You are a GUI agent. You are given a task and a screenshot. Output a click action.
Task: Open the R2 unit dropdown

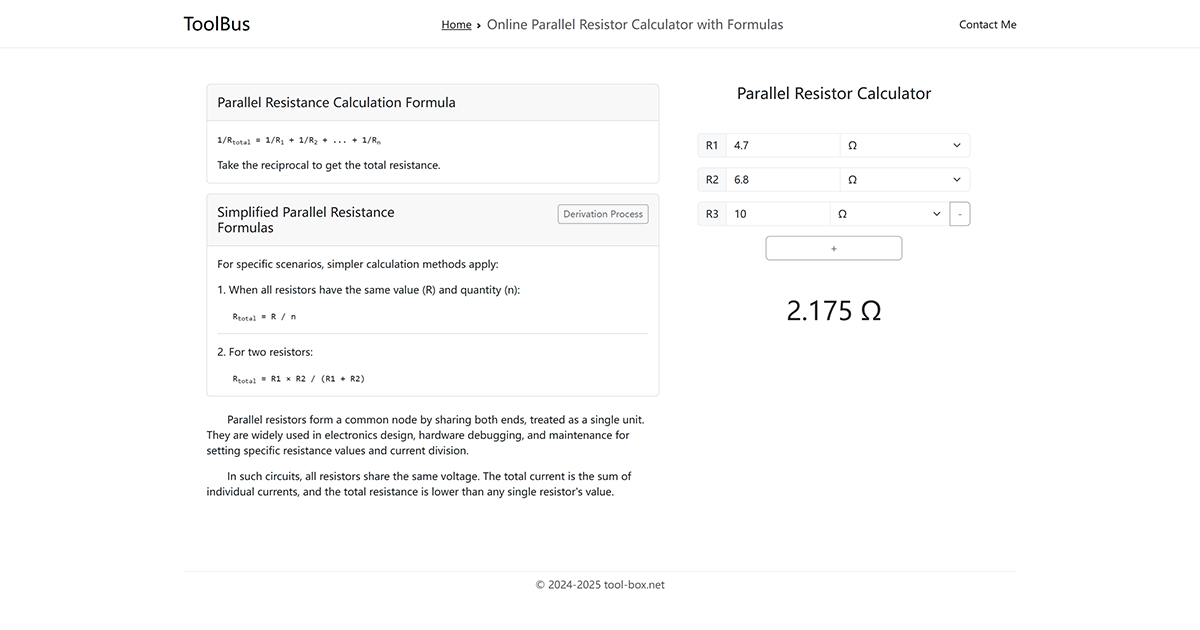(x=903, y=179)
